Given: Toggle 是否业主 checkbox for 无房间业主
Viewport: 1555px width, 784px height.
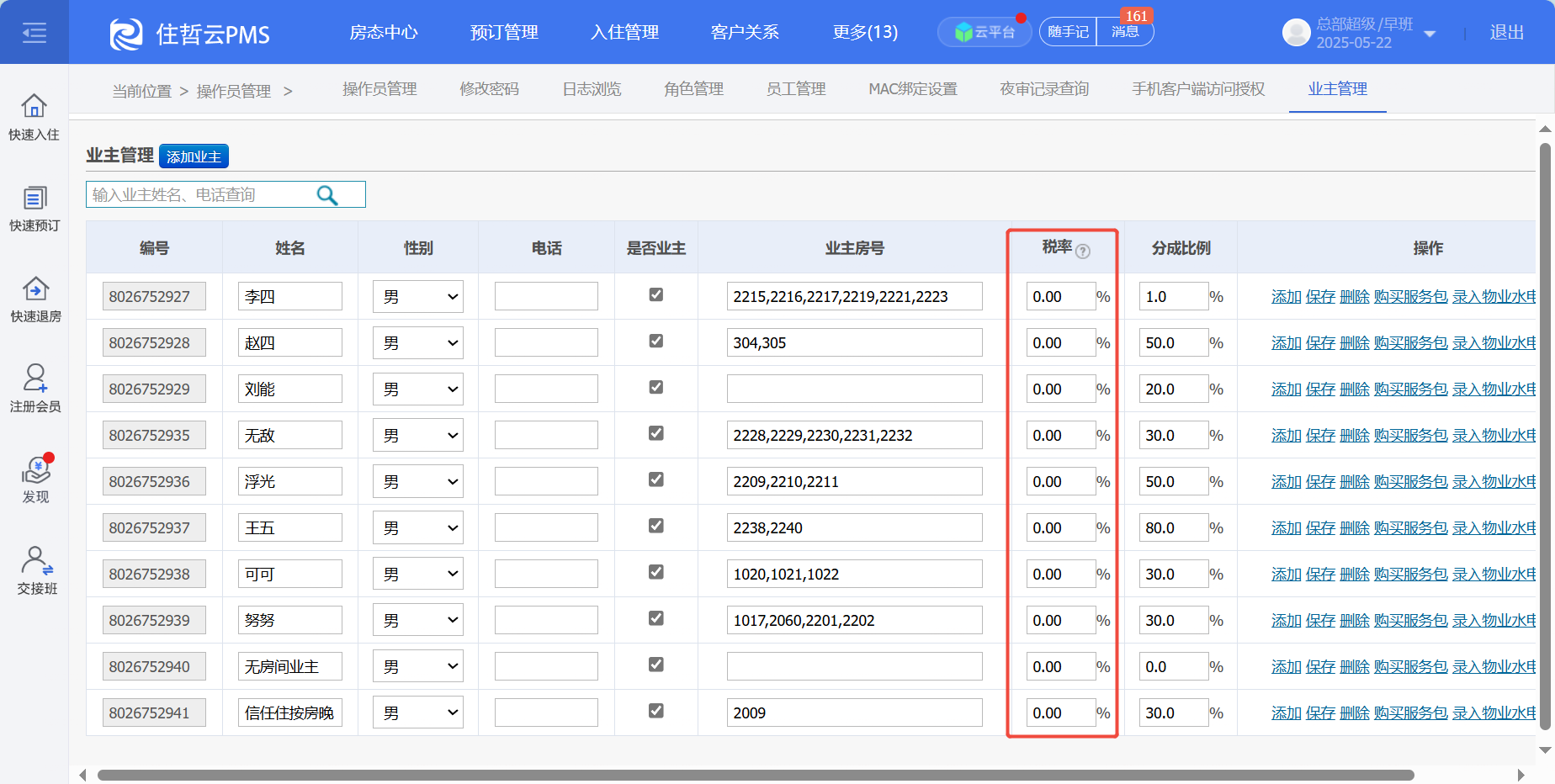Looking at the screenshot, I should pos(656,665).
